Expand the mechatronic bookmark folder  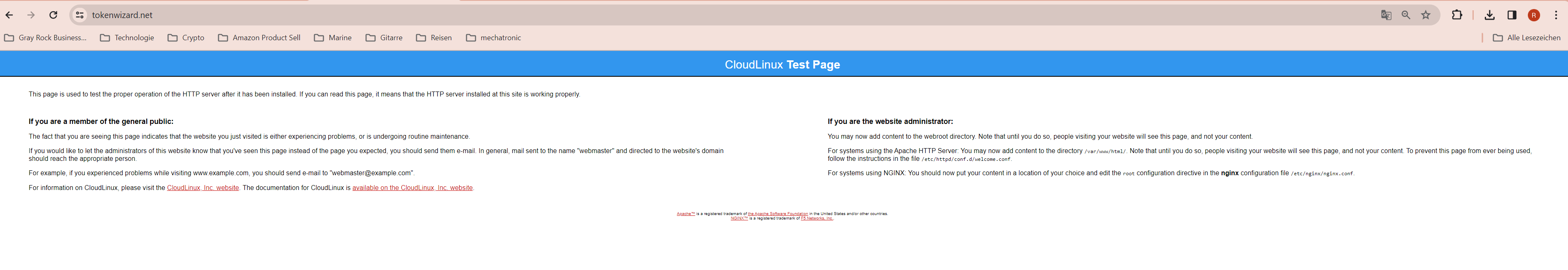[x=494, y=38]
